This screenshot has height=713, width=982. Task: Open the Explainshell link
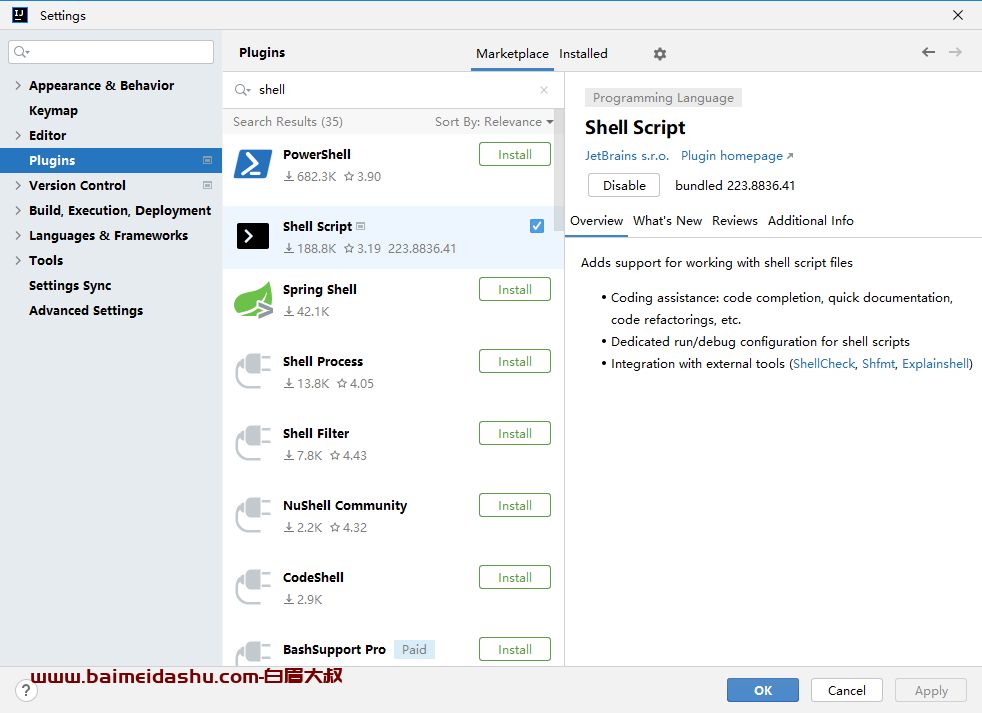935,364
